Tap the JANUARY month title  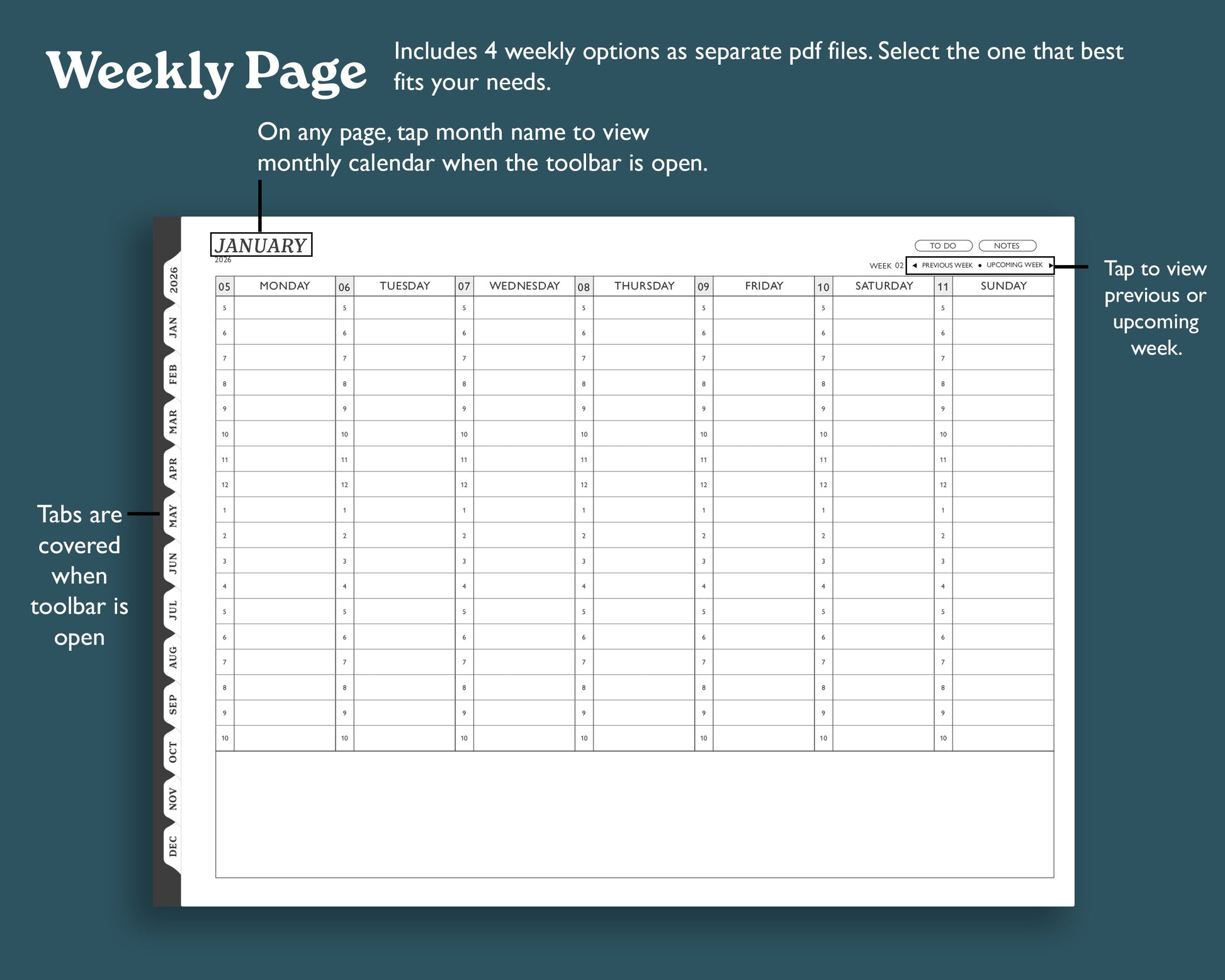261,245
